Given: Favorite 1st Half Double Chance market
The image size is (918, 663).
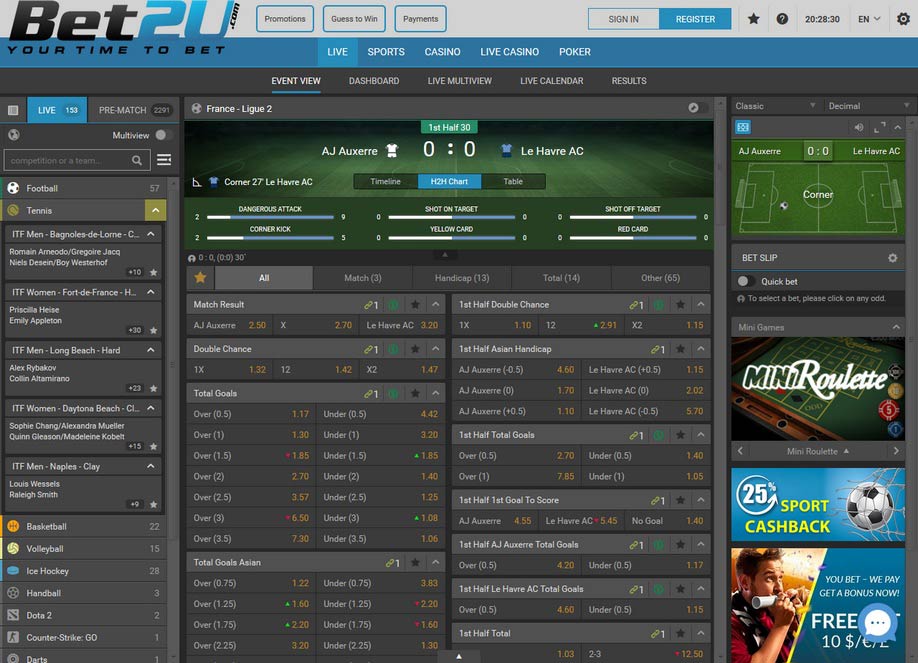Looking at the screenshot, I should pos(680,305).
